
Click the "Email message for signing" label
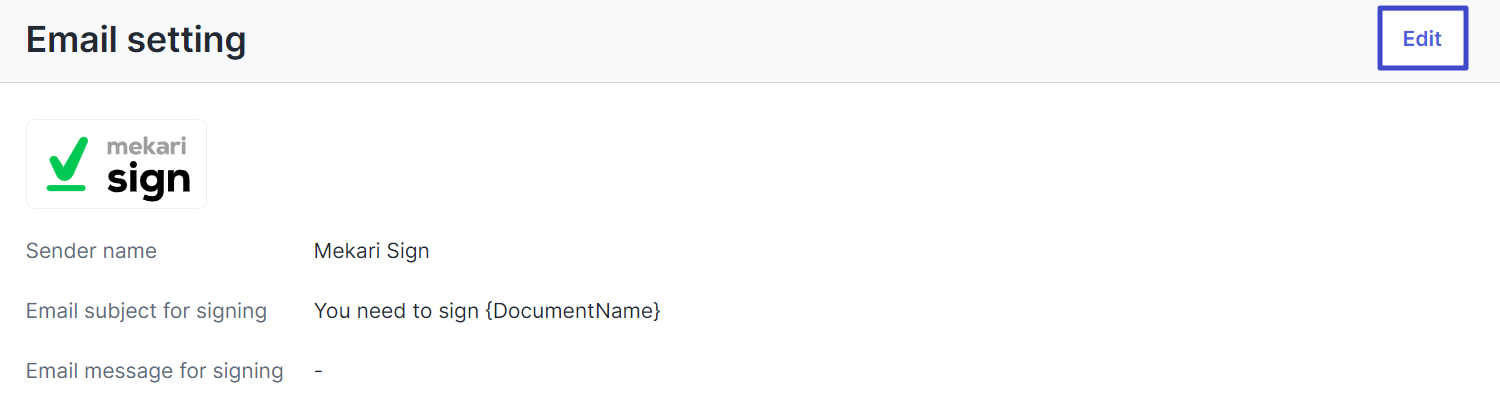154,371
